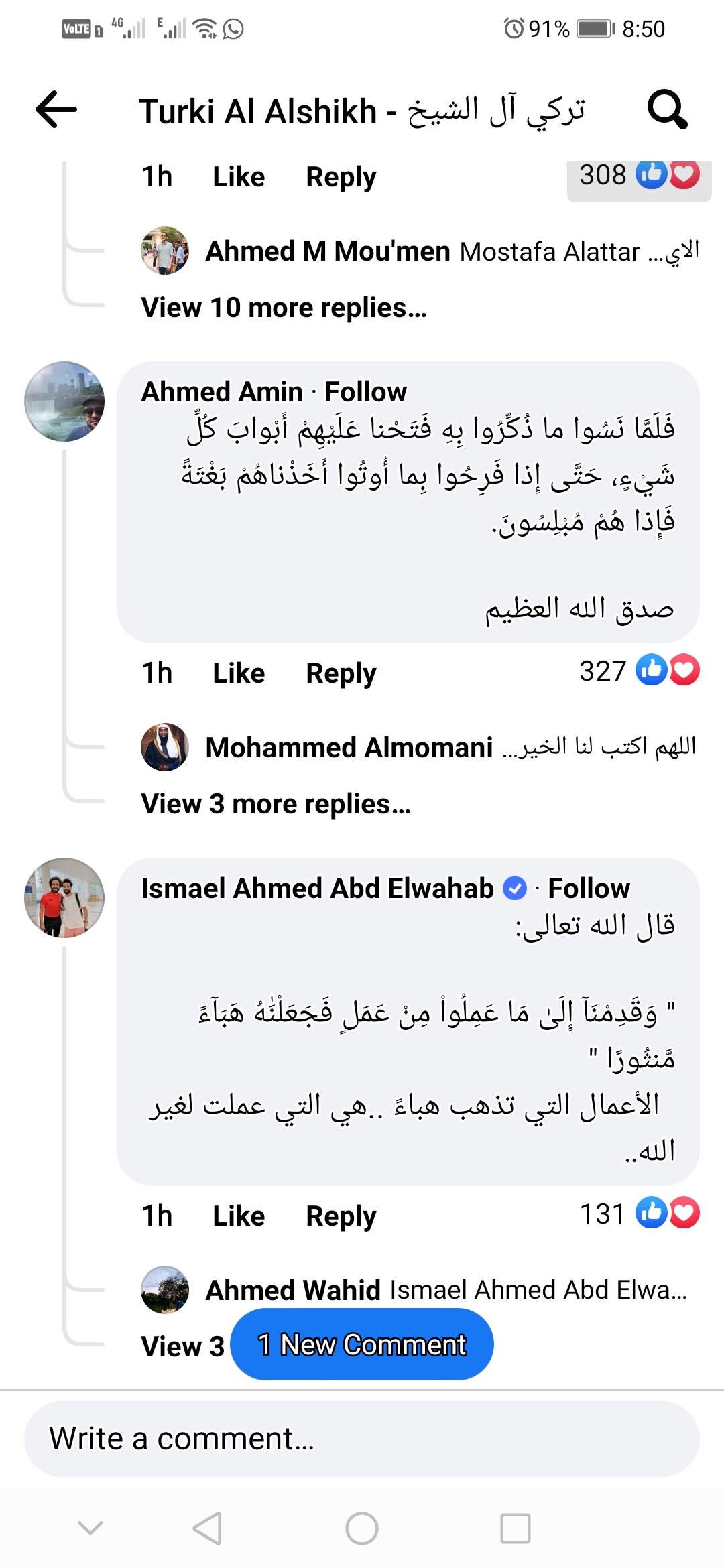Expand View 3 more replies under Ahmed Amin
The height and width of the screenshot is (1568, 724).
[275, 803]
